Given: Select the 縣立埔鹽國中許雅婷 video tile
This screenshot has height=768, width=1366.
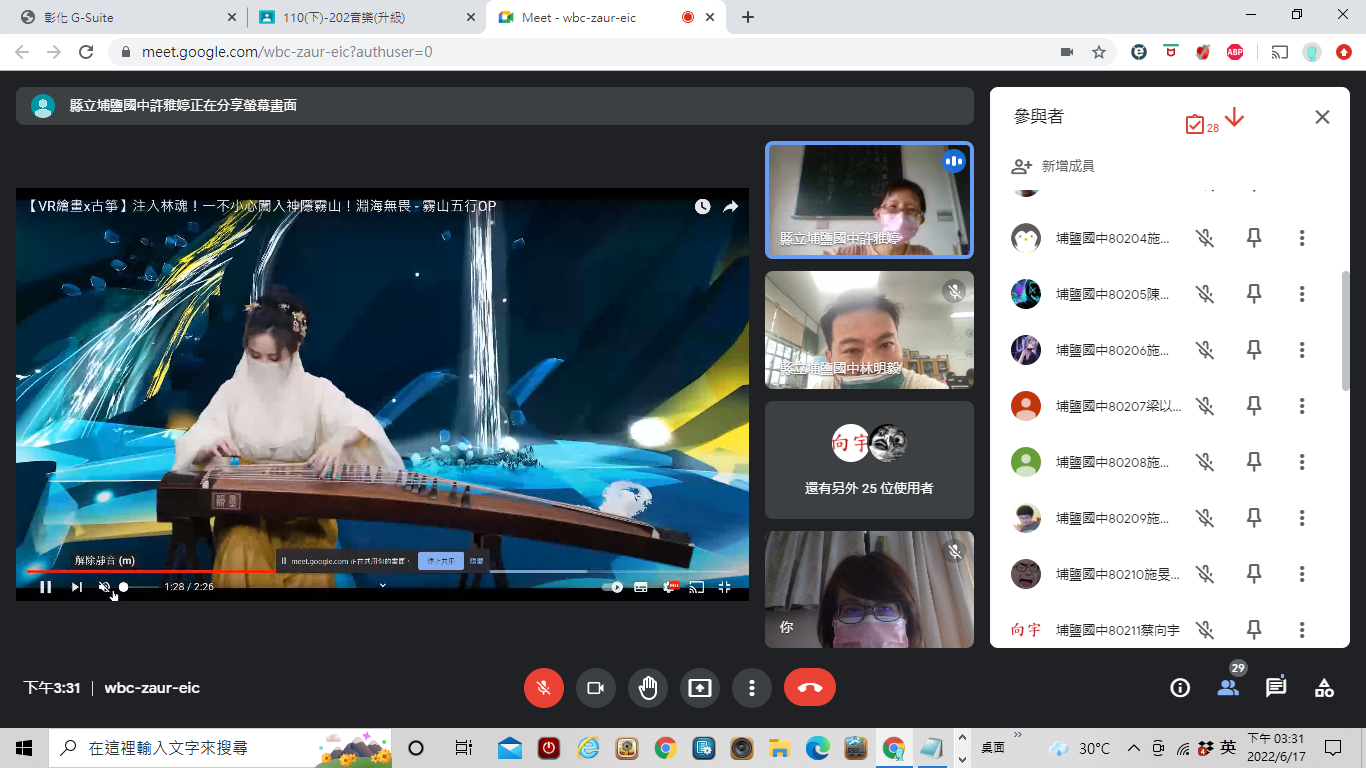Looking at the screenshot, I should [869, 200].
